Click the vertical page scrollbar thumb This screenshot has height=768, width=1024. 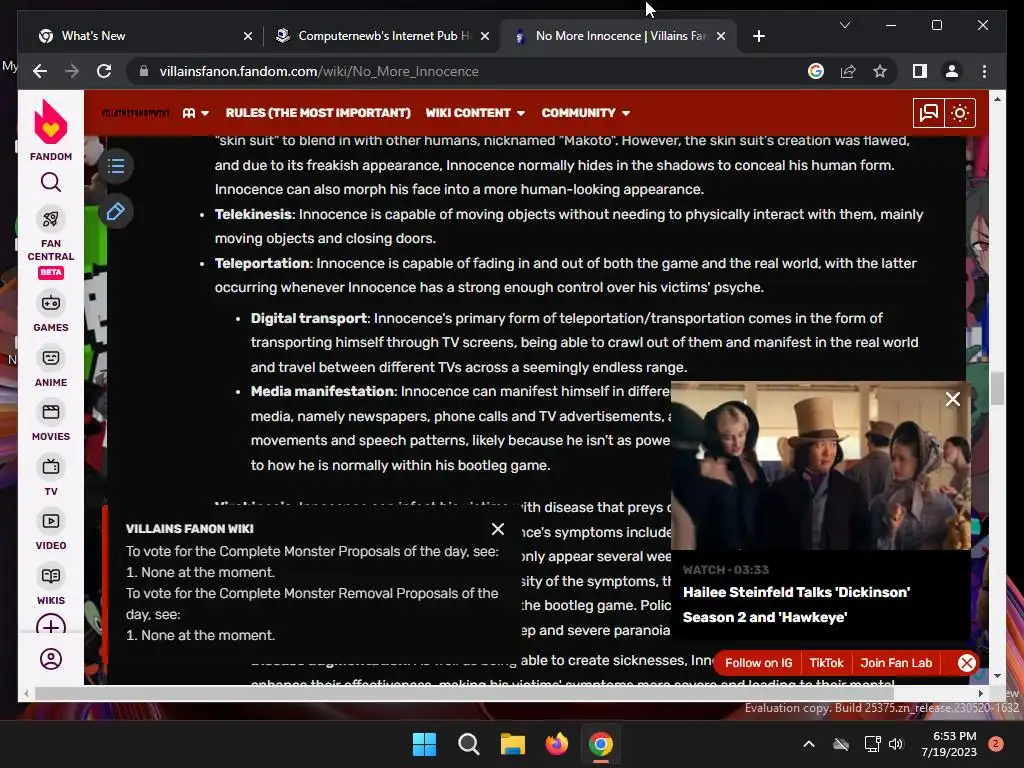coord(997,389)
